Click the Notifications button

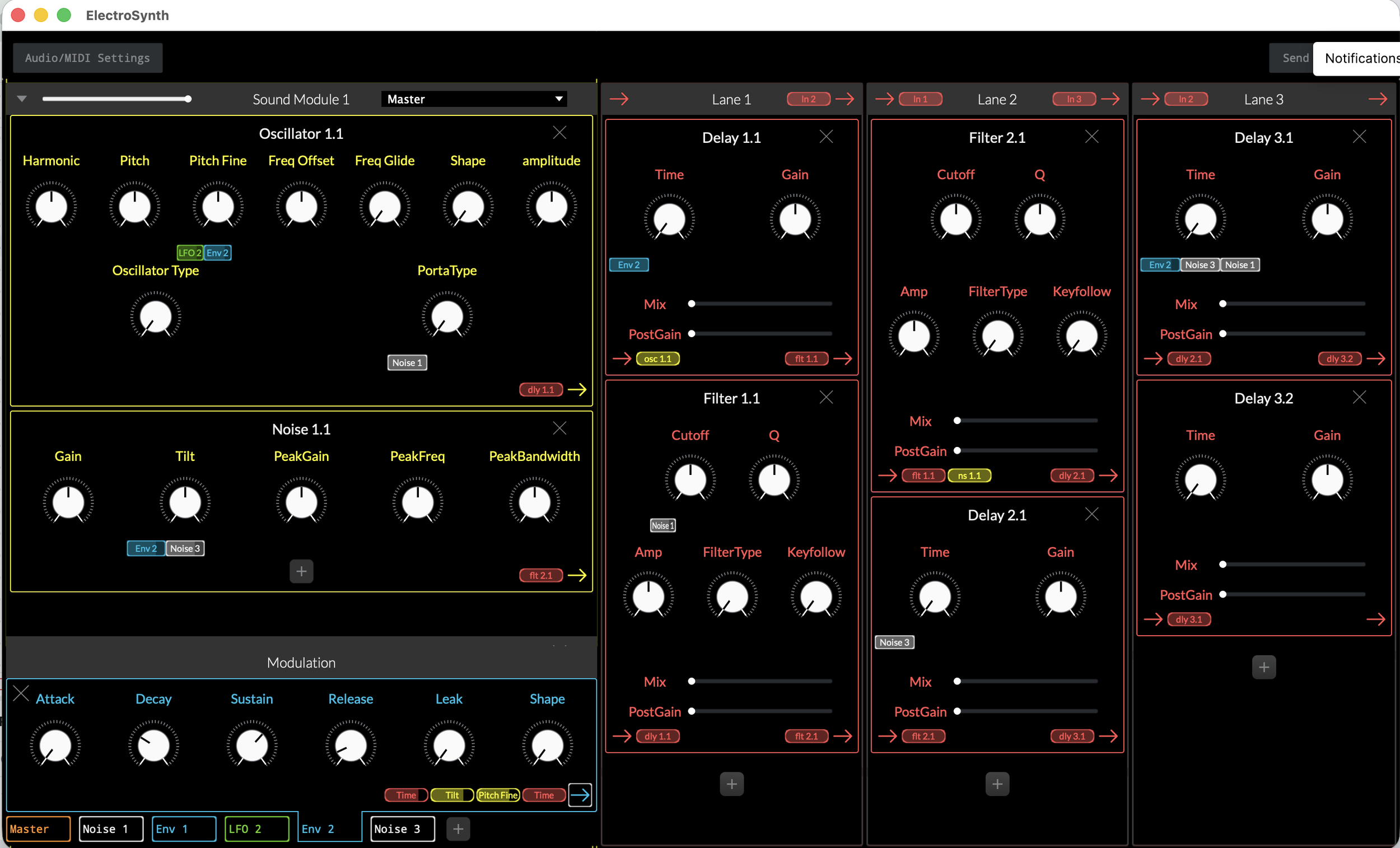pos(1358,58)
